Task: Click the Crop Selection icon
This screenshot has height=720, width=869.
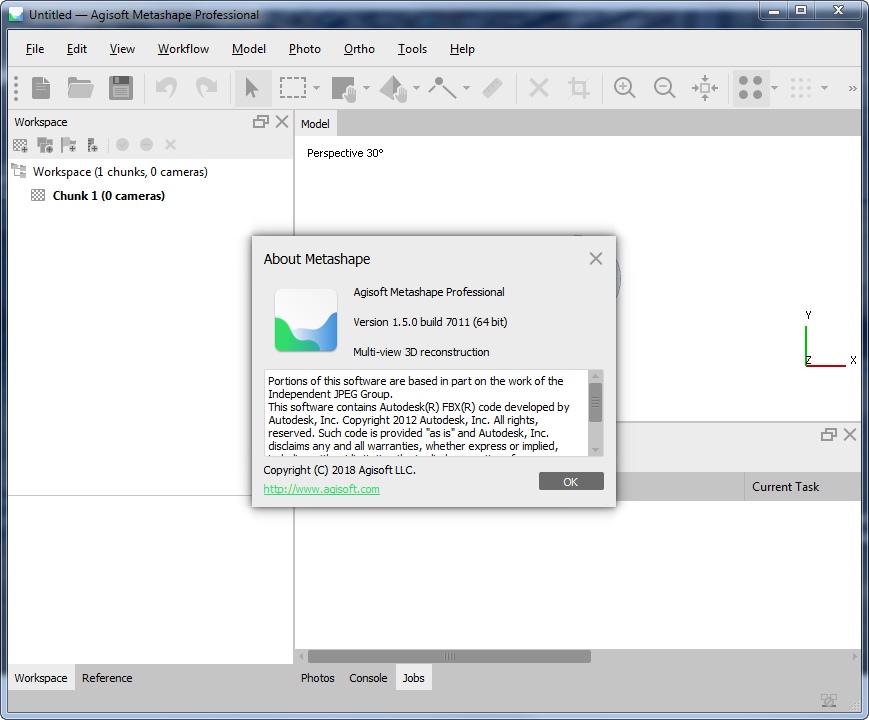Action: pos(579,88)
